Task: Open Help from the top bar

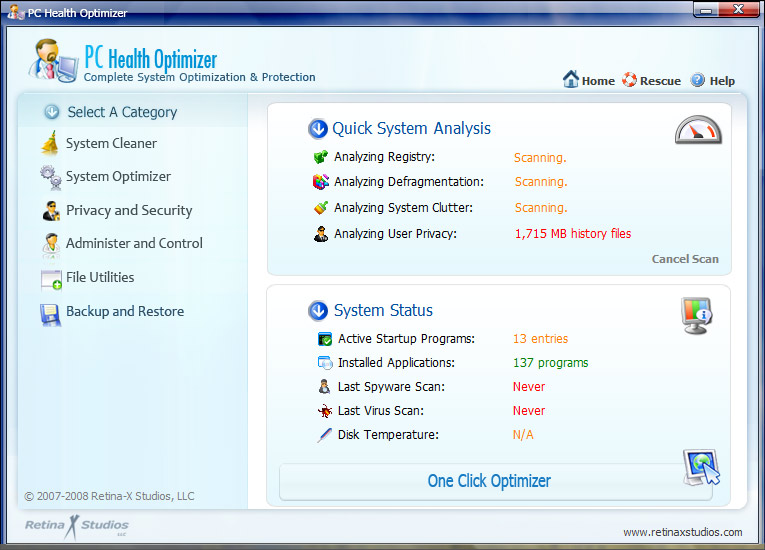Action: pyautogui.click(x=722, y=81)
